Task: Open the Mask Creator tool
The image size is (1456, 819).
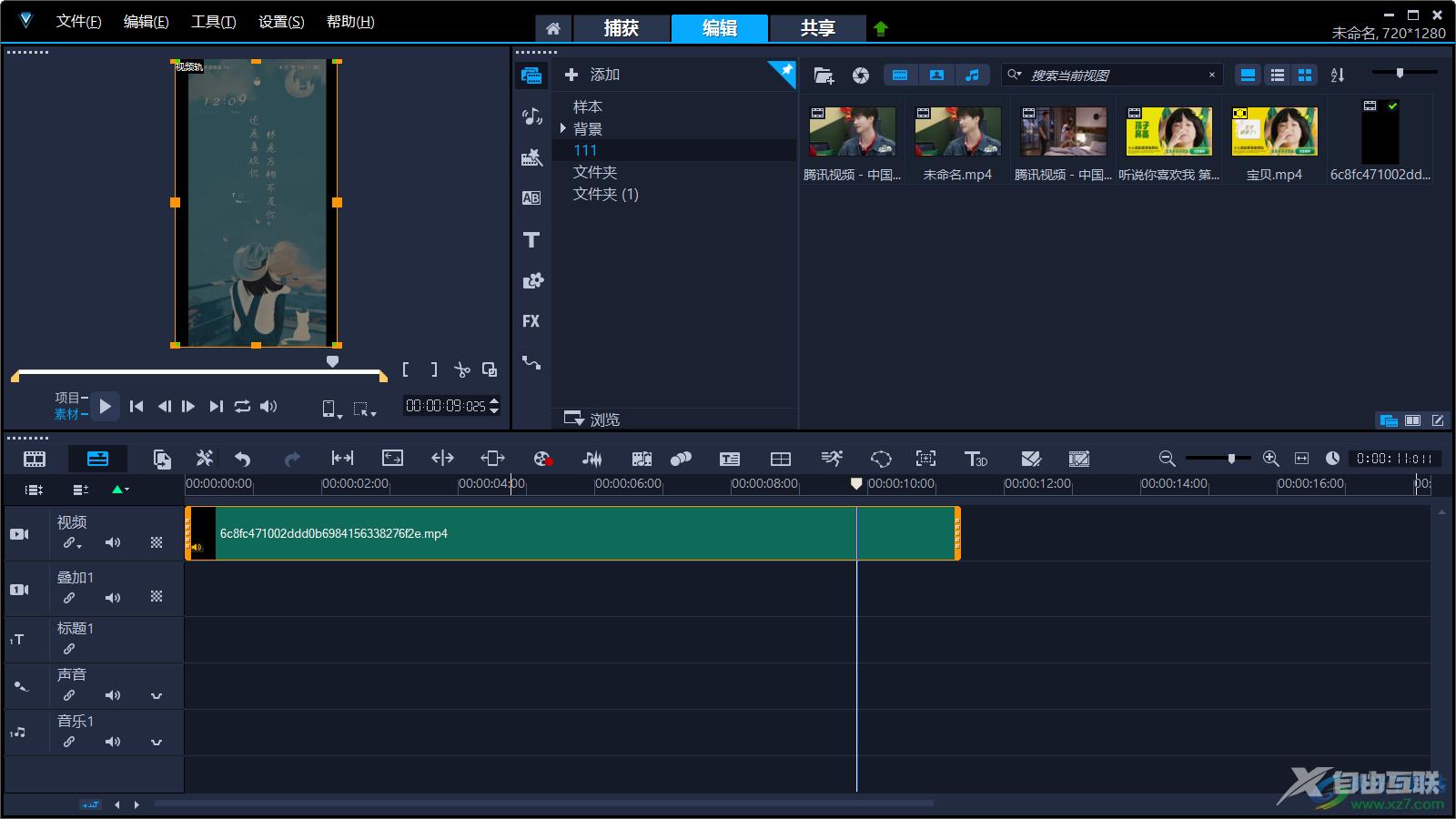Action: coord(881,459)
